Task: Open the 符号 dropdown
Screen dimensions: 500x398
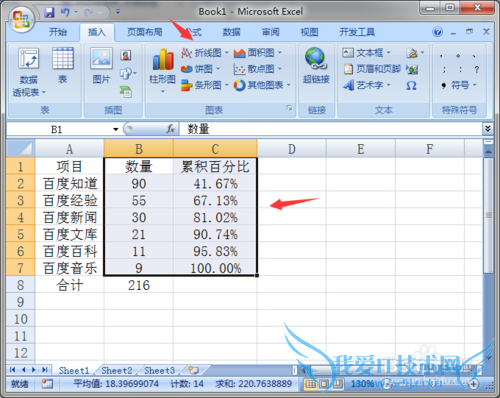Action: click(459, 85)
